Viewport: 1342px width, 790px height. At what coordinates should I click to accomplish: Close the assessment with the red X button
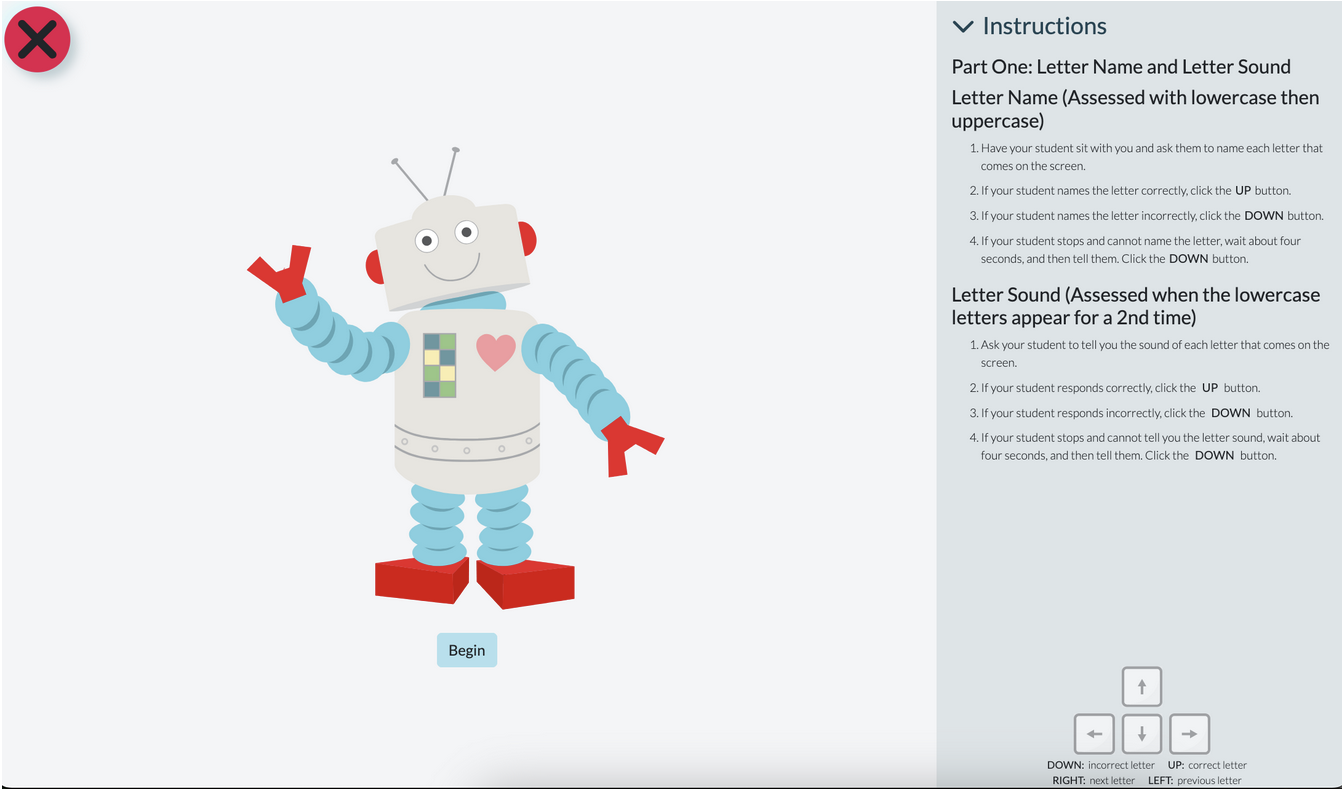tap(37, 40)
